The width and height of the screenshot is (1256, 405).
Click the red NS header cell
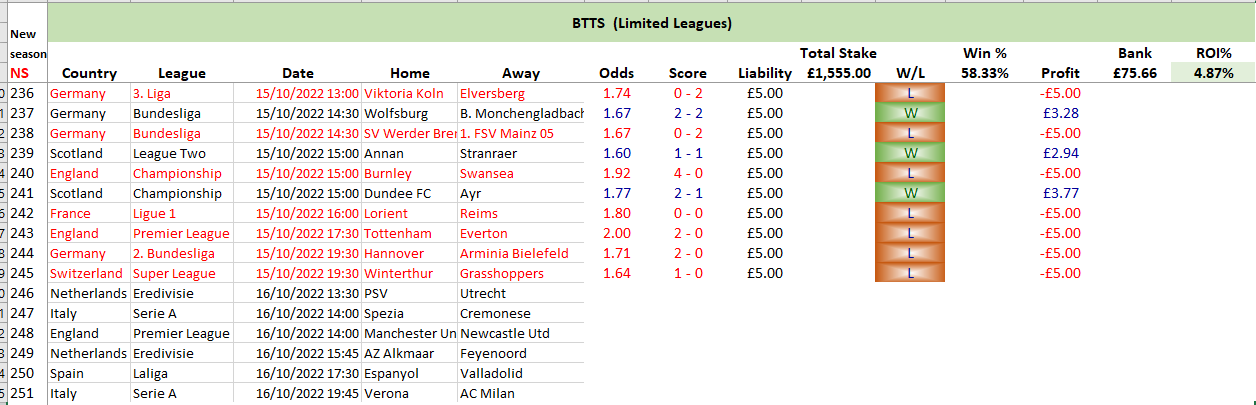(21, 73)
